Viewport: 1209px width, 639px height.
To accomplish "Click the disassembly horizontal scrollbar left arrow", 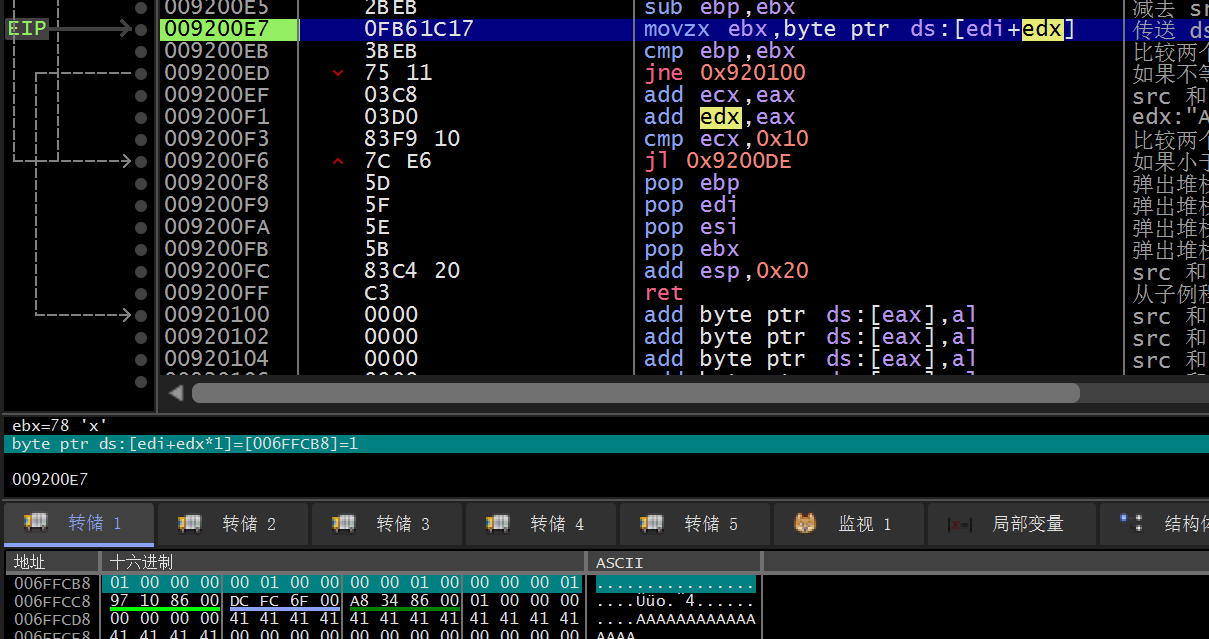I will coord(176,393).
